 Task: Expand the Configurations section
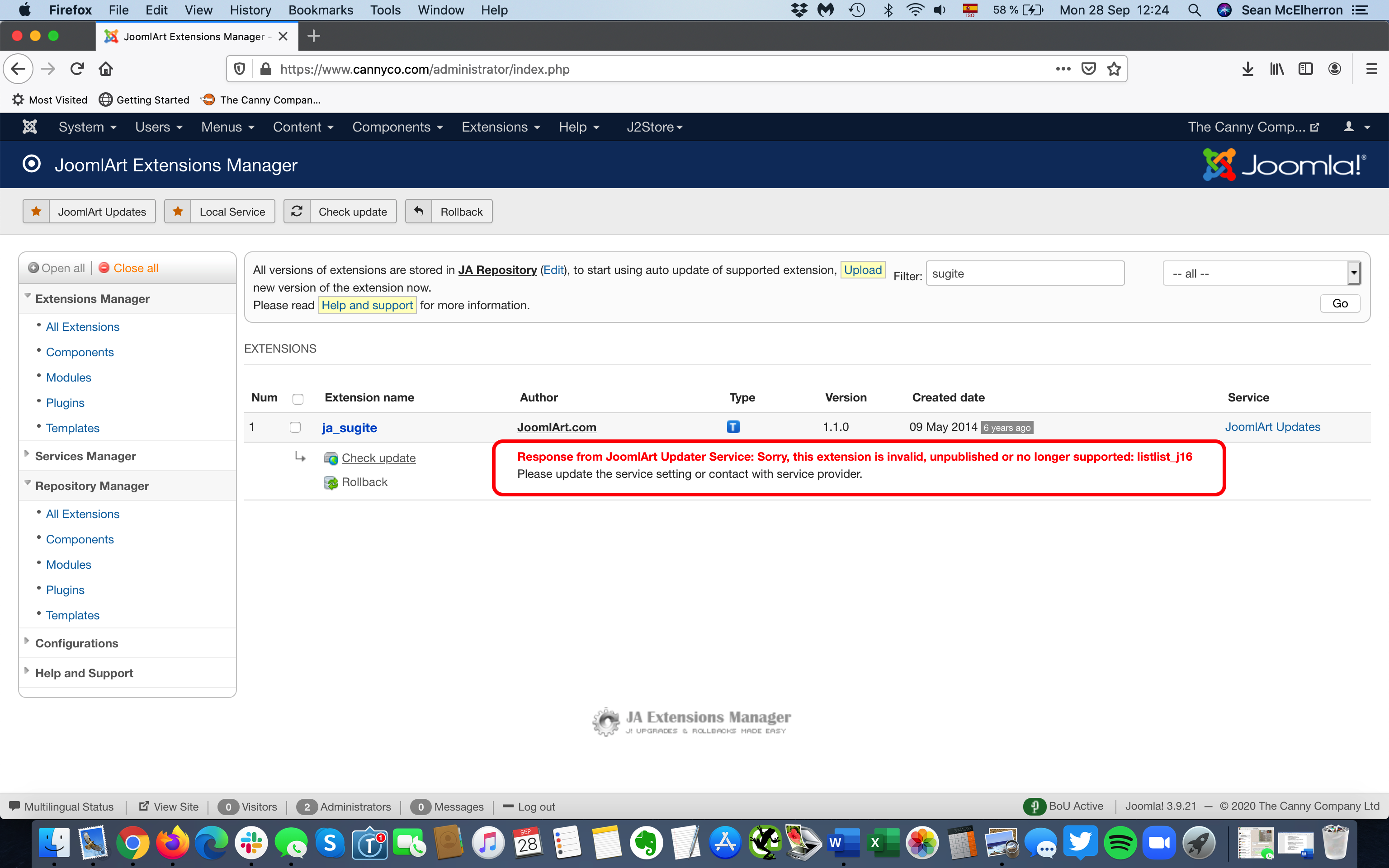pyautogui.click(x=76, y=643)
